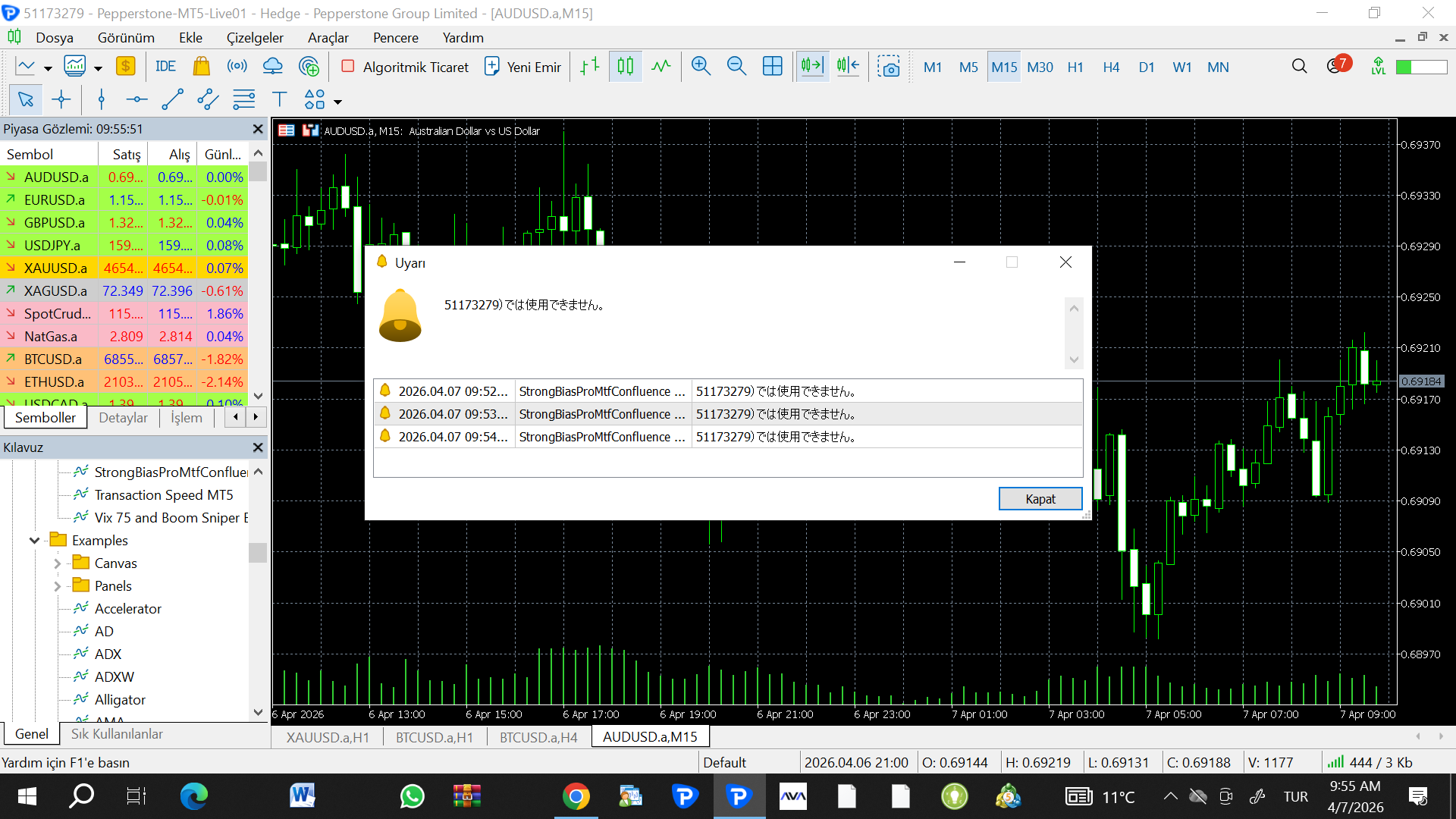This screenshot has height=819, width=1456.
Task: Open the Araçlar menu
Action: [328, 38]
